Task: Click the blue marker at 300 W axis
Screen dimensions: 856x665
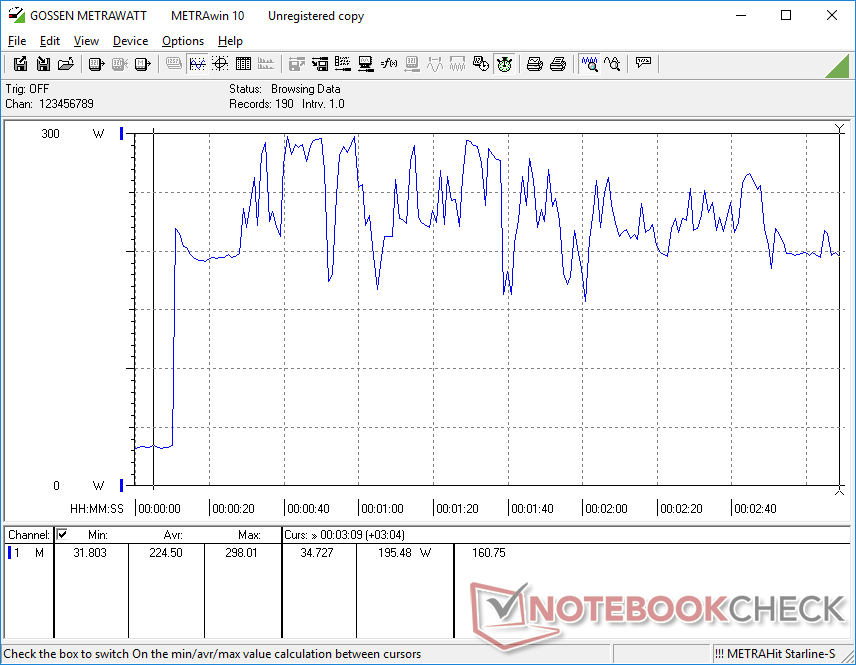Action: pos(122,134)
